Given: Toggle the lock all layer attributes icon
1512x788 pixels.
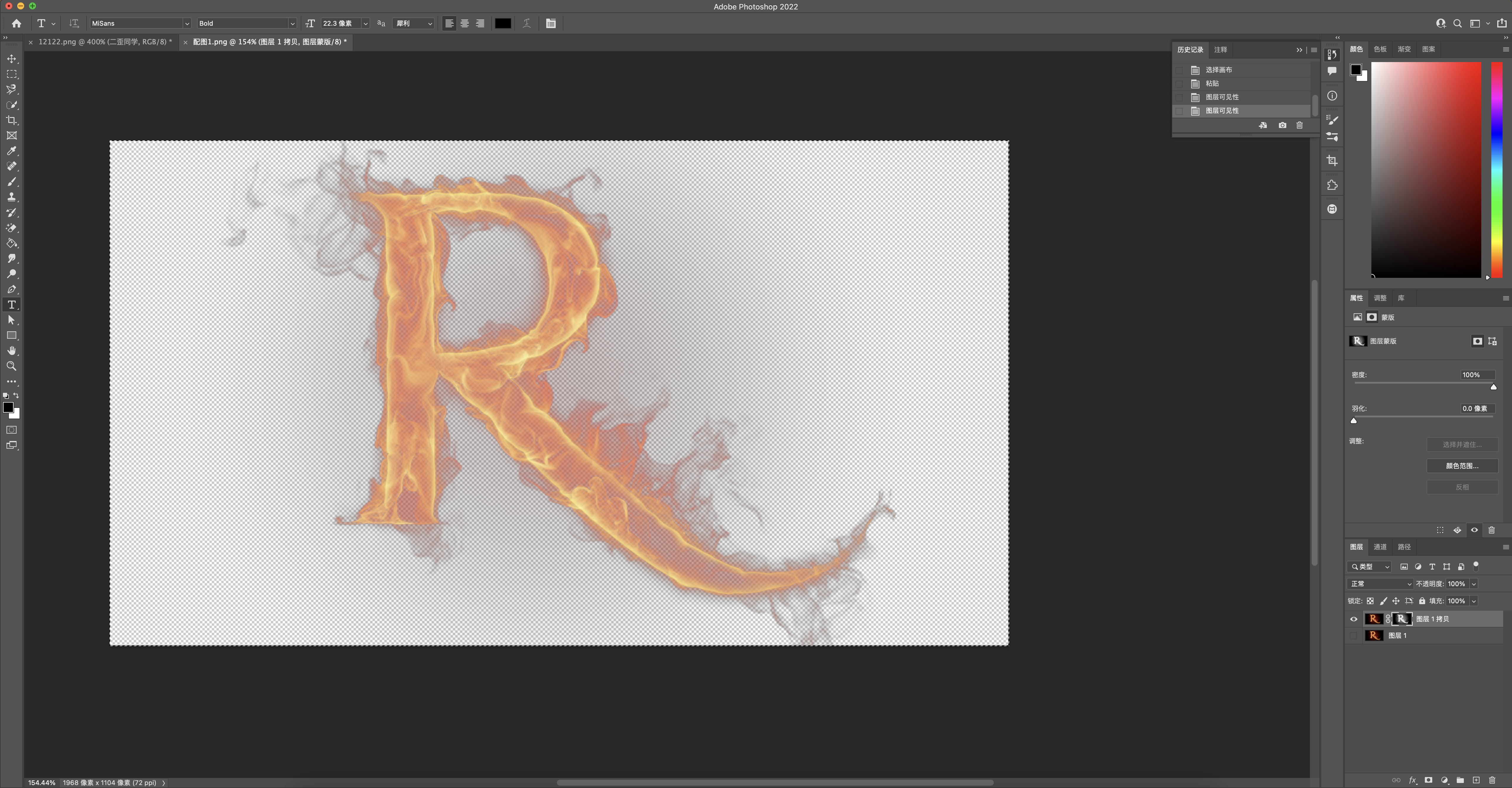Looking at the screenshot, I should click(1422, 601).
